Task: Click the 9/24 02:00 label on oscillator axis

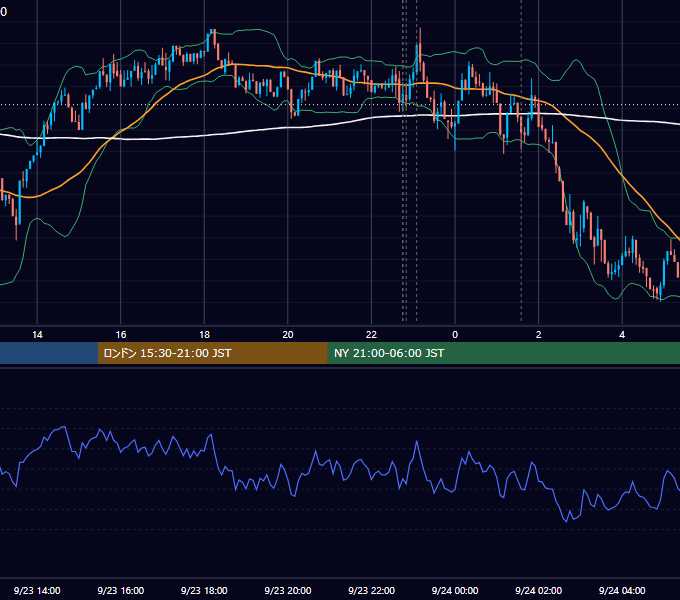Action: pos(538,590)
